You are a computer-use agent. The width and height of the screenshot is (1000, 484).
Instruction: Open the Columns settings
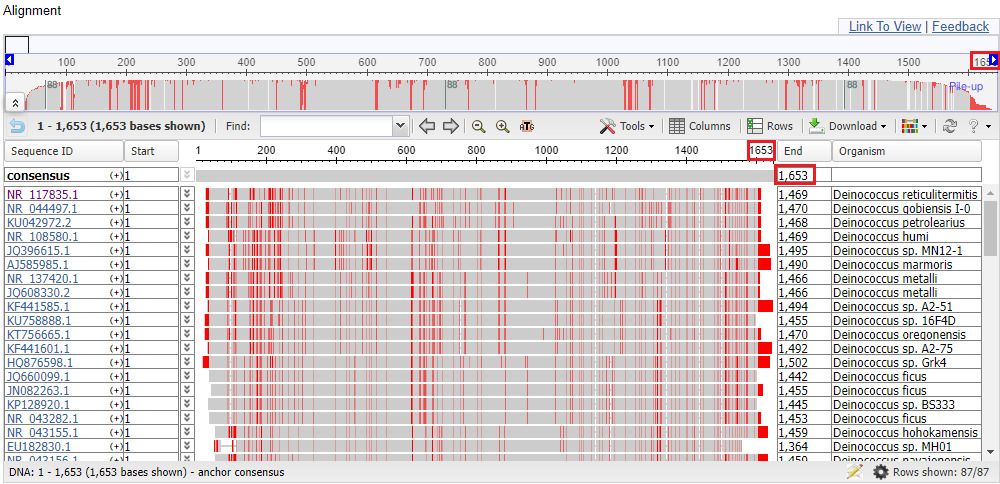[700, 126]
